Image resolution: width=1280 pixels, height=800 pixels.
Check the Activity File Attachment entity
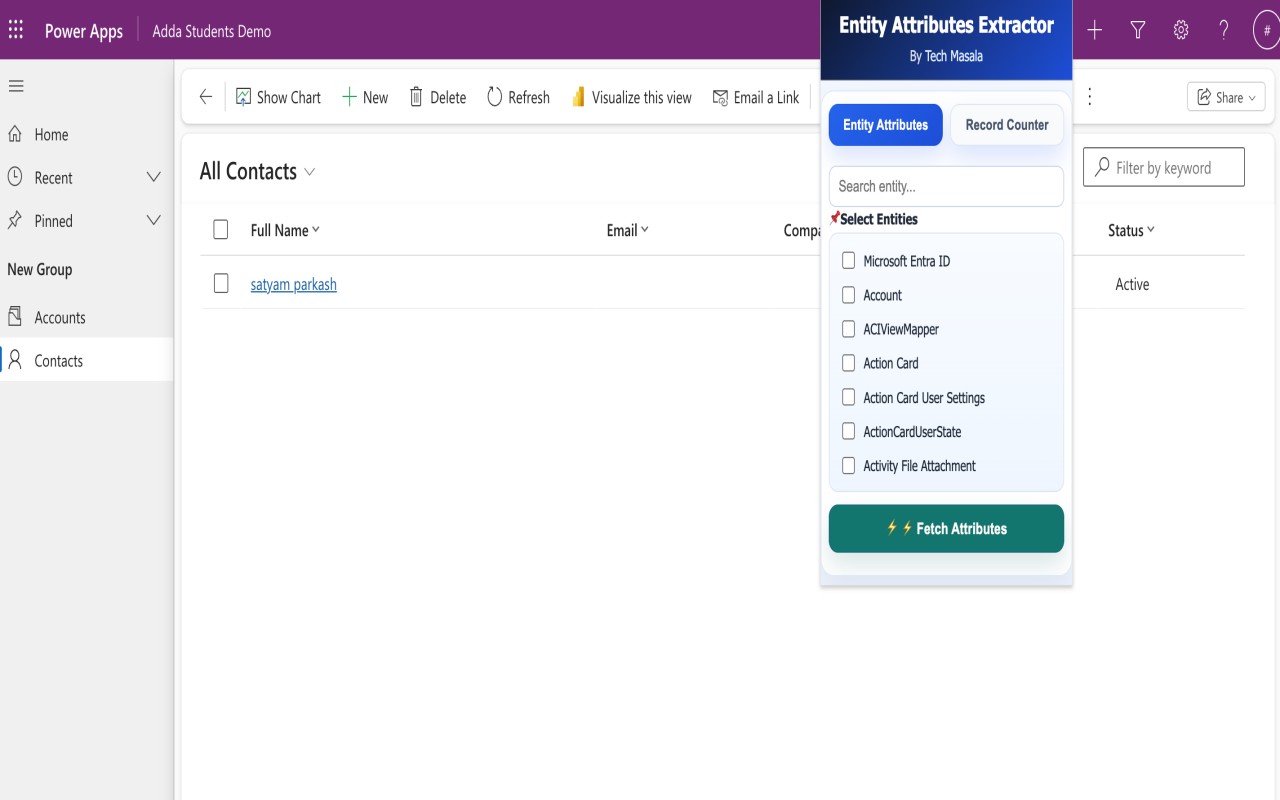tap(849, 466)
